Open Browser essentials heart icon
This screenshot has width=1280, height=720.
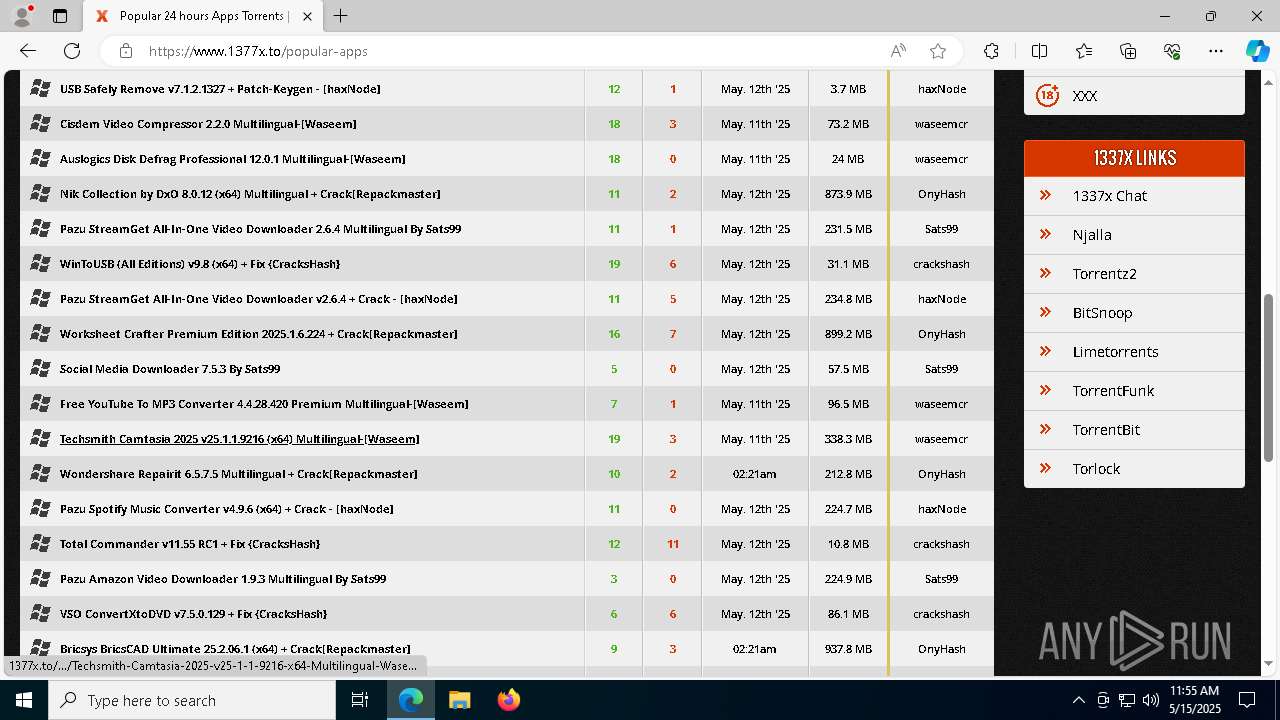point(1172,51)
